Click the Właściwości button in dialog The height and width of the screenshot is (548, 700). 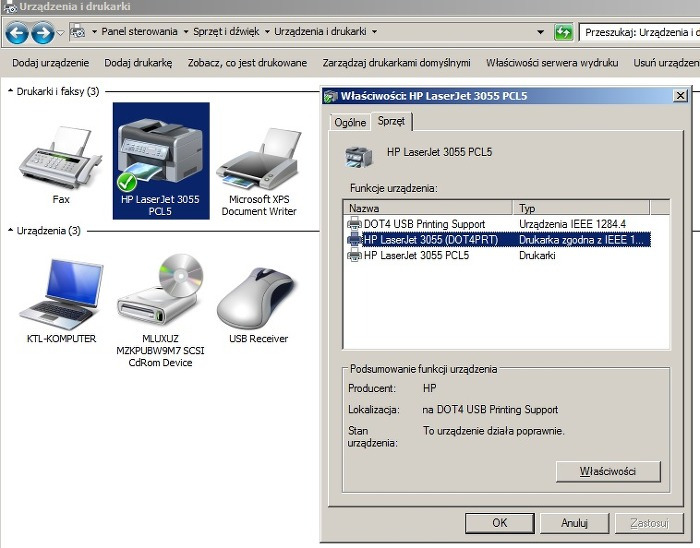[x=608, y=471]
